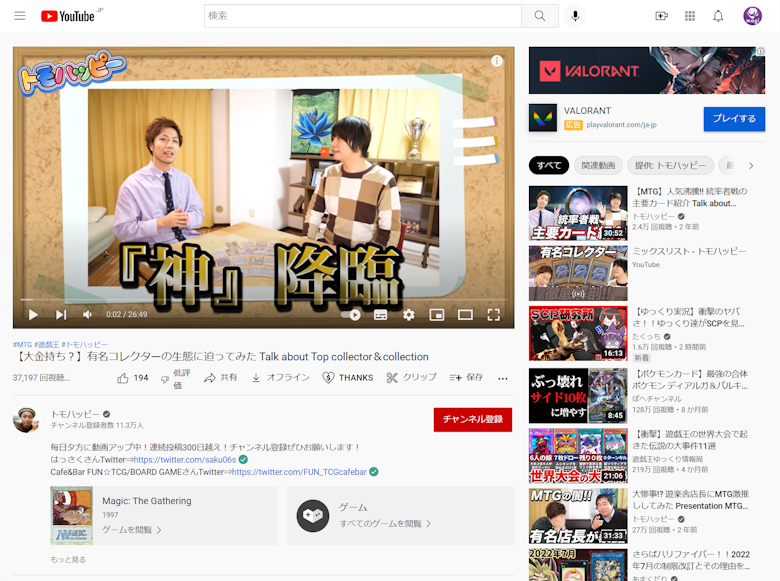Click the search magnifier button
Image resolution: width=780 pixels, height=581 pixels.
click(540, 16)
